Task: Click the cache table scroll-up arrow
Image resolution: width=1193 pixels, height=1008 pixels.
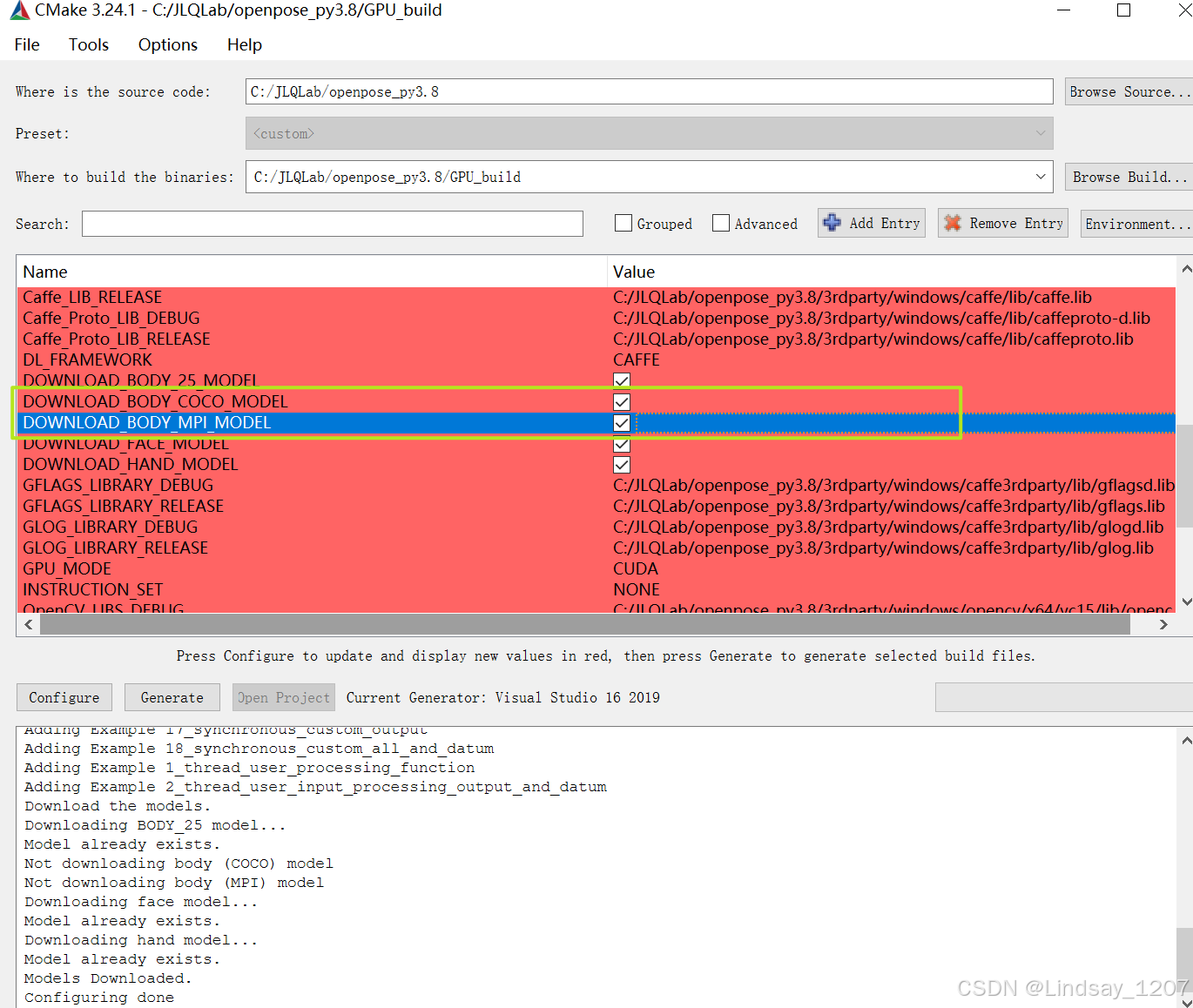Action: point(1185,269)
